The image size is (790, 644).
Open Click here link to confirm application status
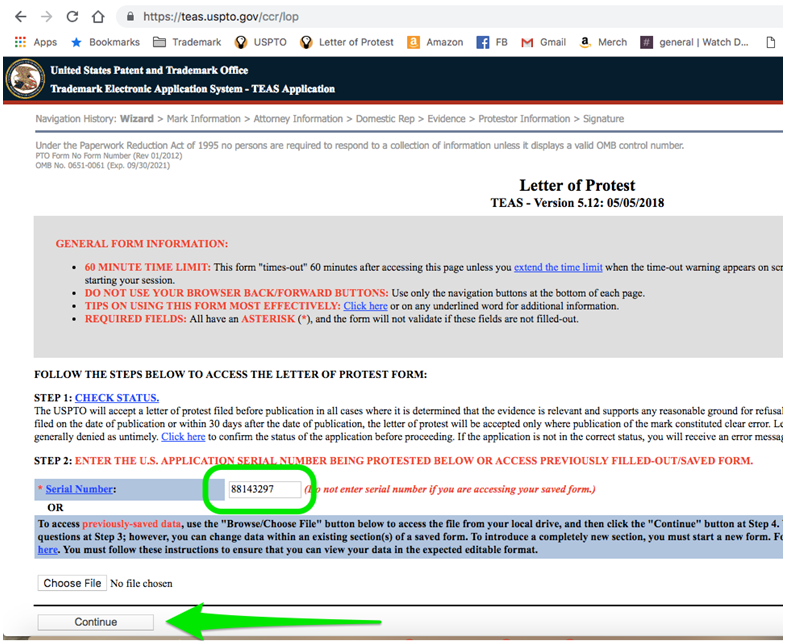[183, 437]
